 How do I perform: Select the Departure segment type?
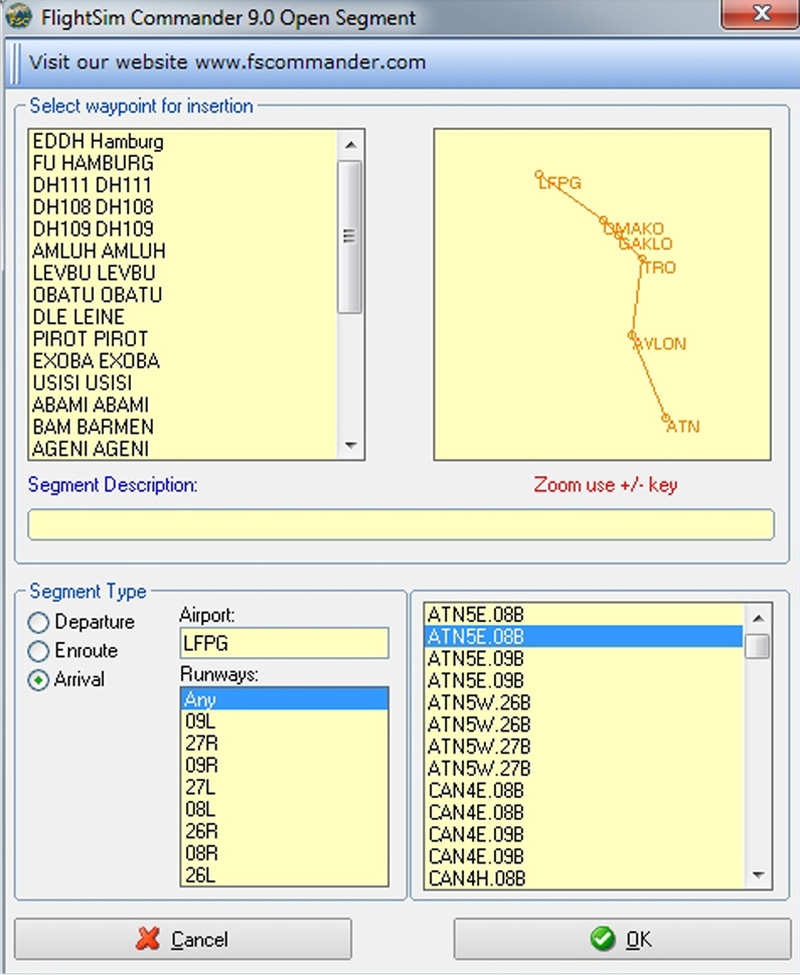click(x=81, y=622)
